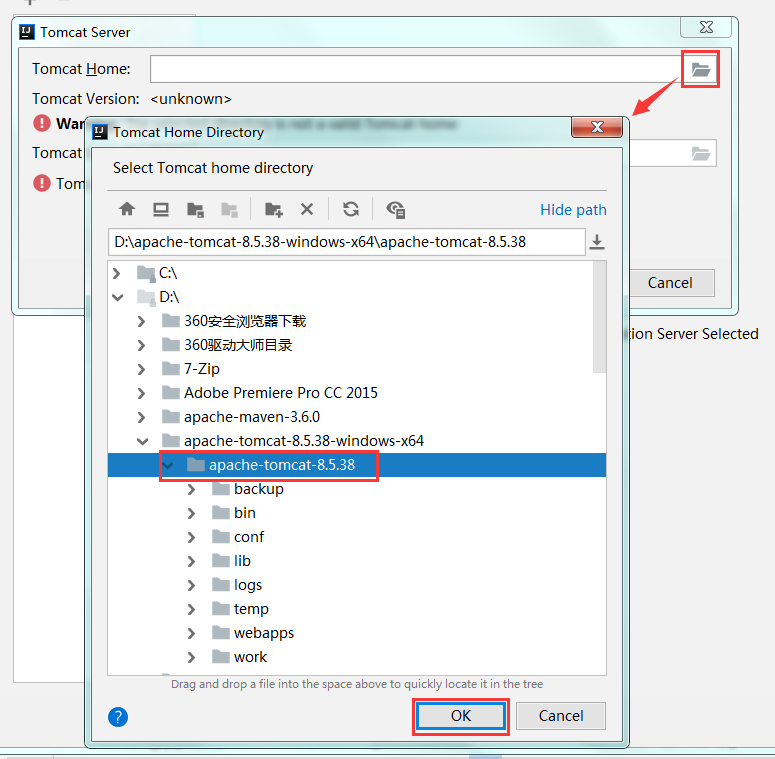This screenshot has width=775, height=759.
Task: Expand the temp folder
Action: tap(191, 609)
